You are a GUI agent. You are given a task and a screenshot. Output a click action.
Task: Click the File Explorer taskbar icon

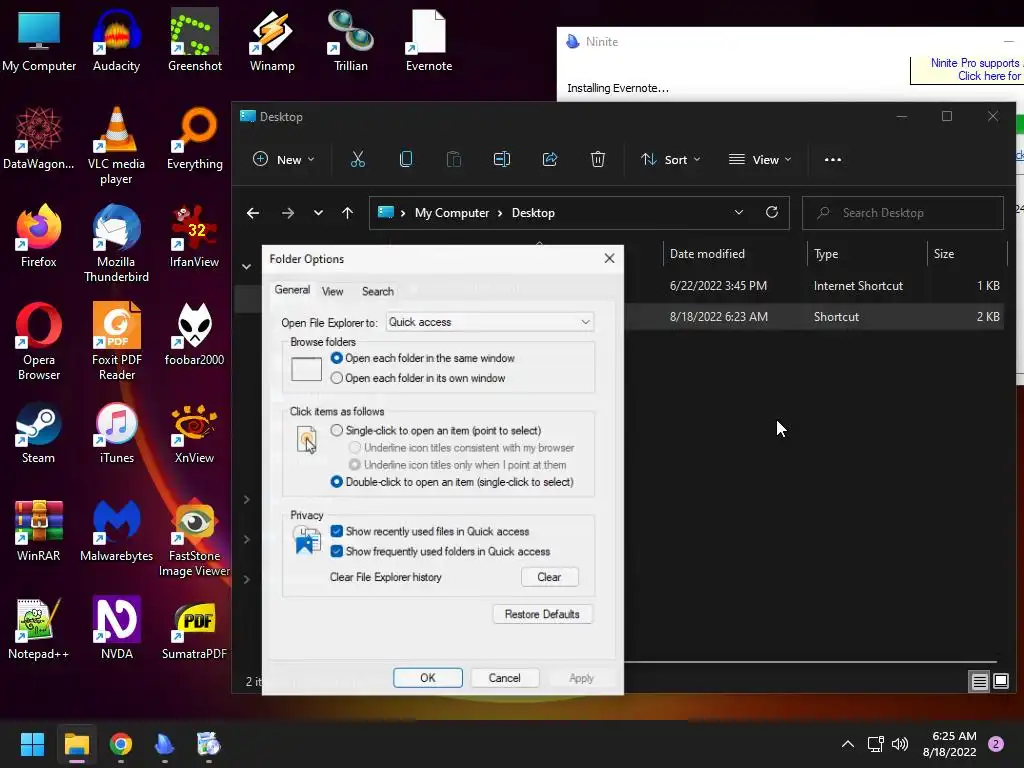pos(76,744)
